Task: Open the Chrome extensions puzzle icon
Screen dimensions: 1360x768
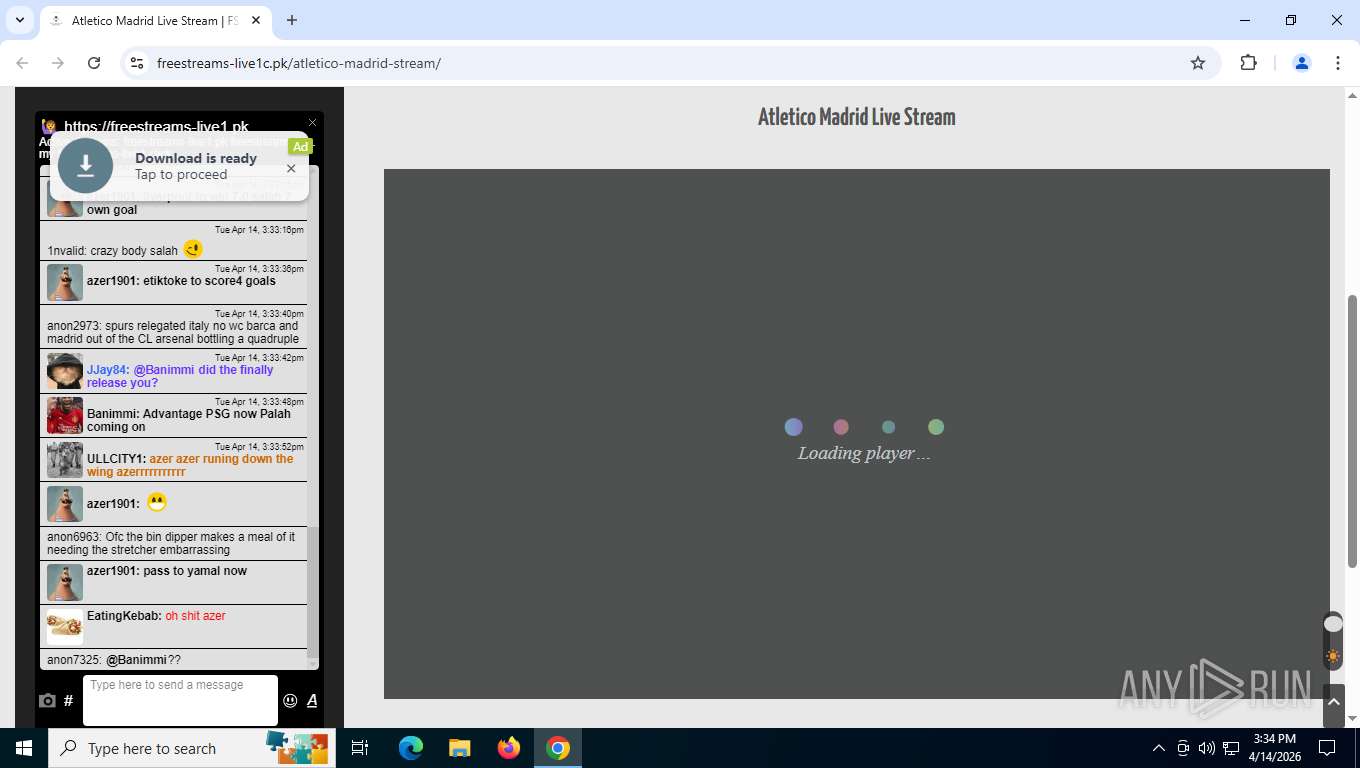Action: 1248,63
